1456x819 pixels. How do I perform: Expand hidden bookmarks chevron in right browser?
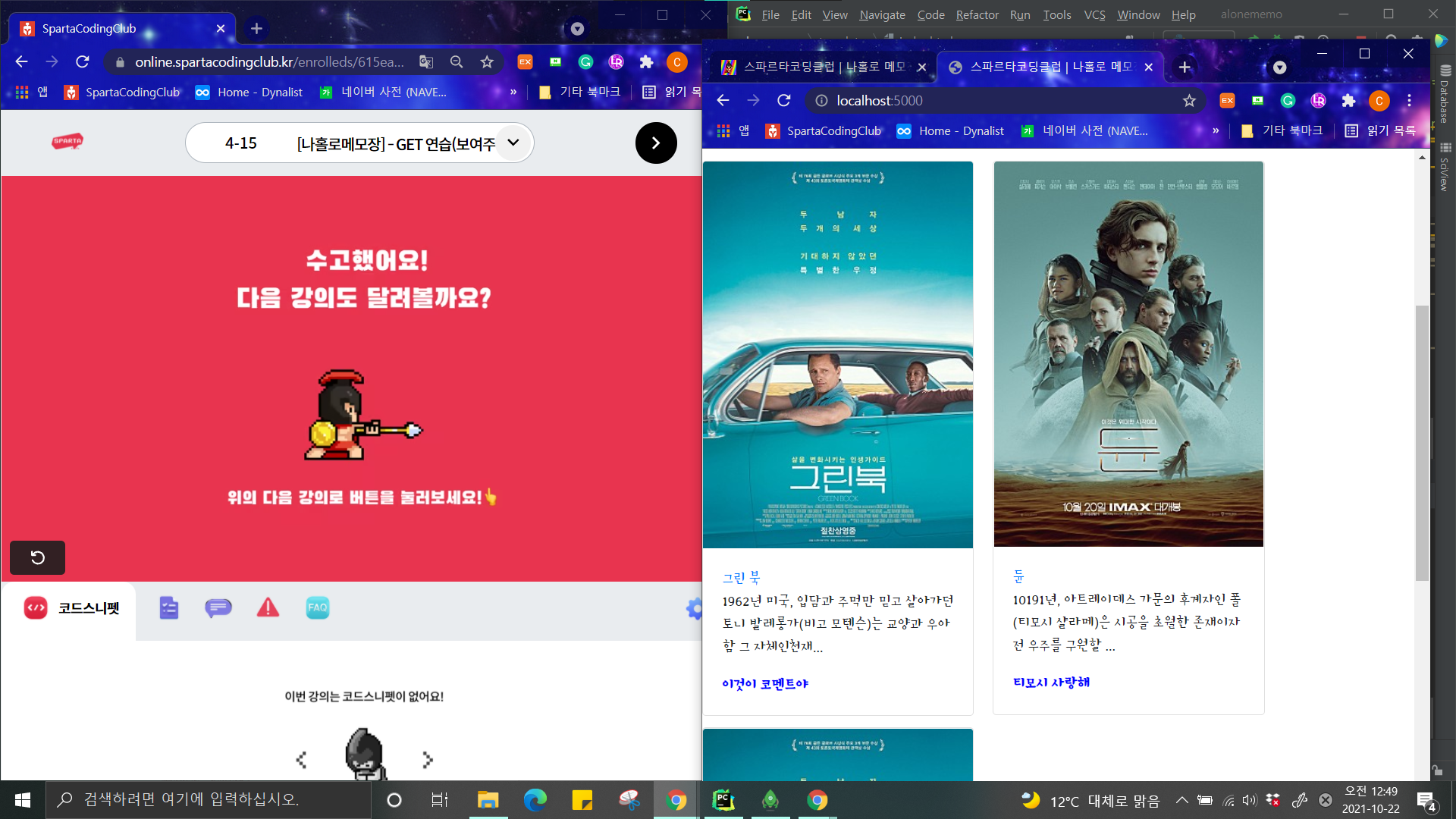pos(1216,130)
